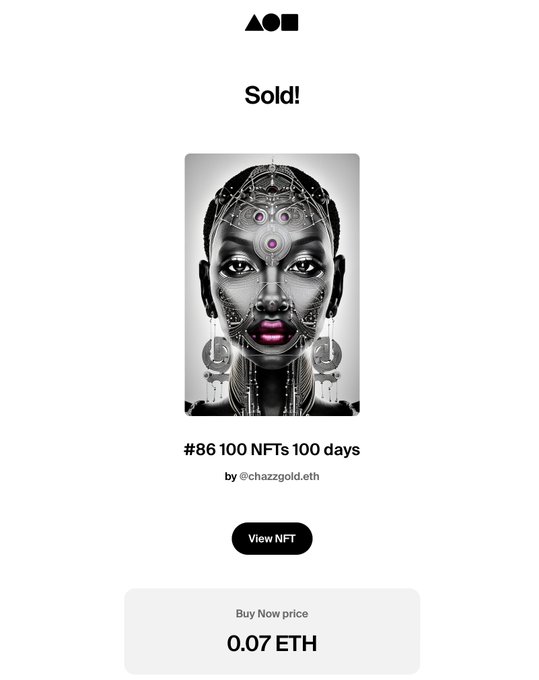Click the 0.07 ETH price value
The height and width of the screenshot is (680, 539).
point(272,643)
